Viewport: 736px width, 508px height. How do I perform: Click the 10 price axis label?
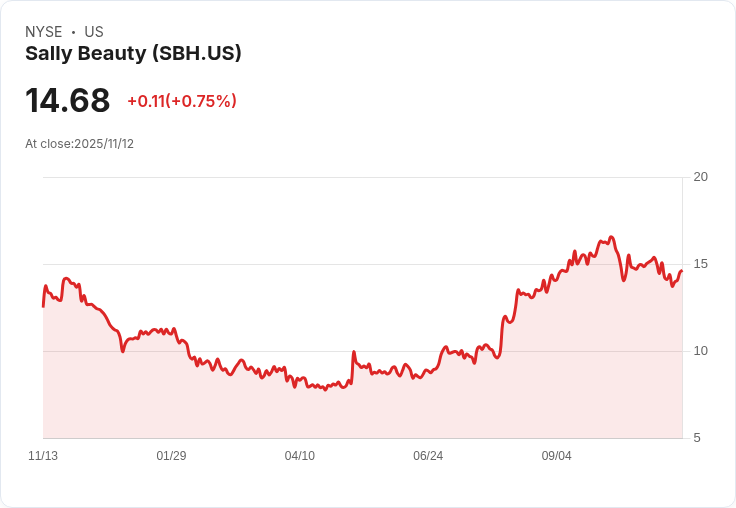click(x=701, y=351)
